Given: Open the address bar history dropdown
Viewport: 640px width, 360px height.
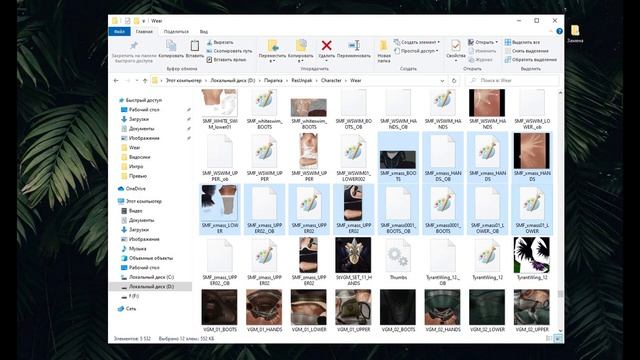Looking at the screenshot, I should pos(442,81).
